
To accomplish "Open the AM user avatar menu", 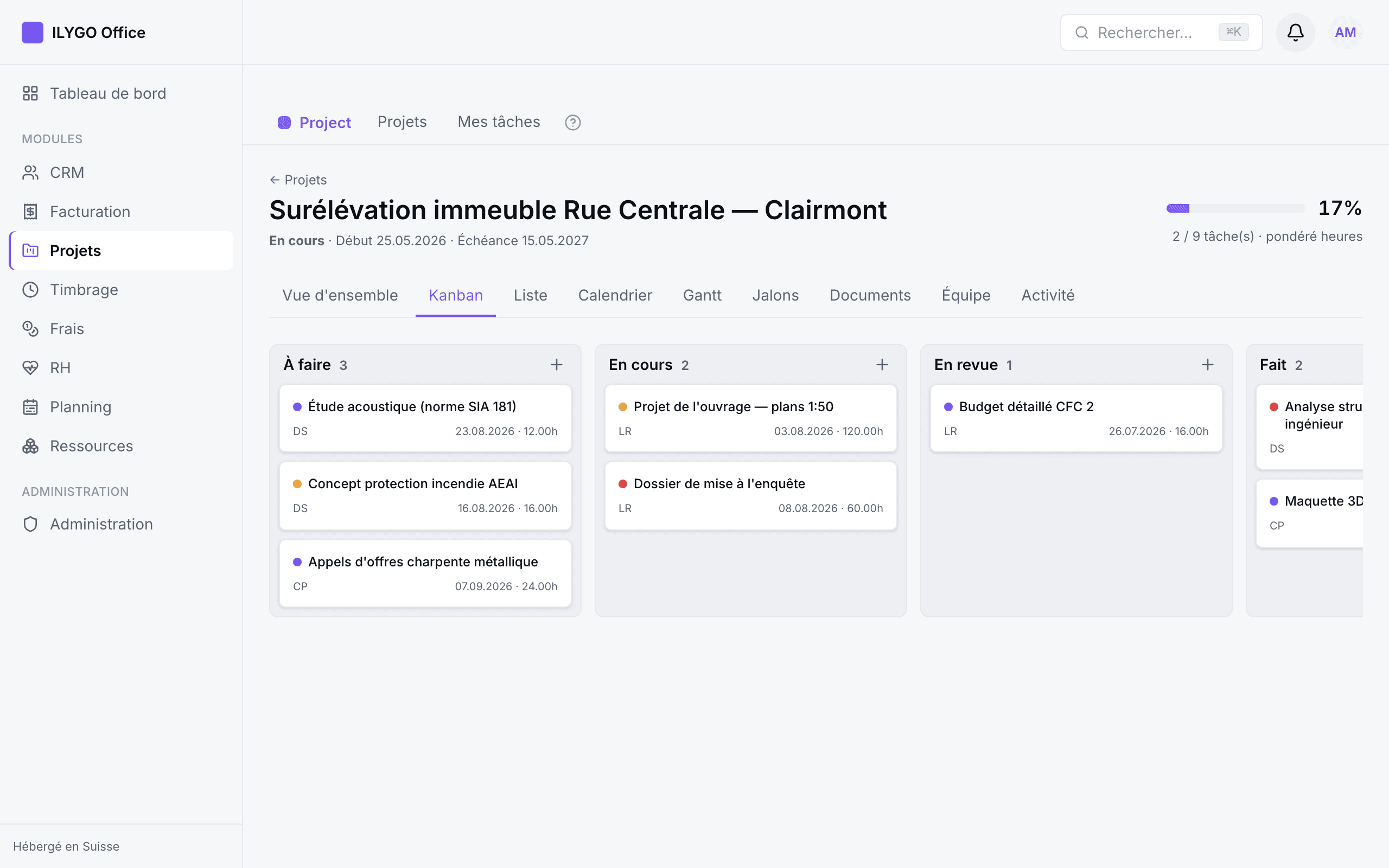I will pos(1346,33).
